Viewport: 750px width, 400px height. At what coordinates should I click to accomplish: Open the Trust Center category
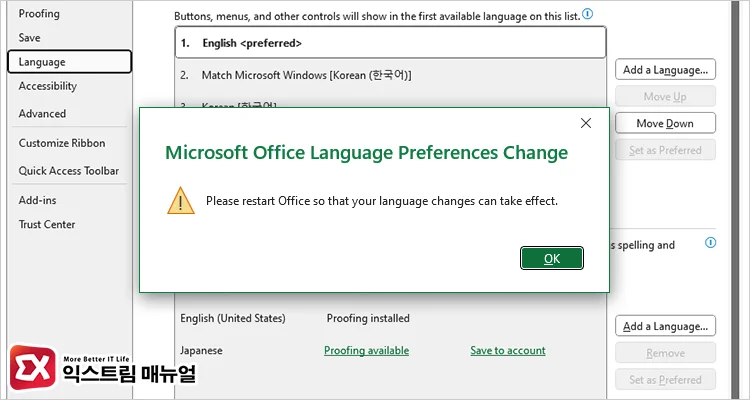click(x=47, y=224)
